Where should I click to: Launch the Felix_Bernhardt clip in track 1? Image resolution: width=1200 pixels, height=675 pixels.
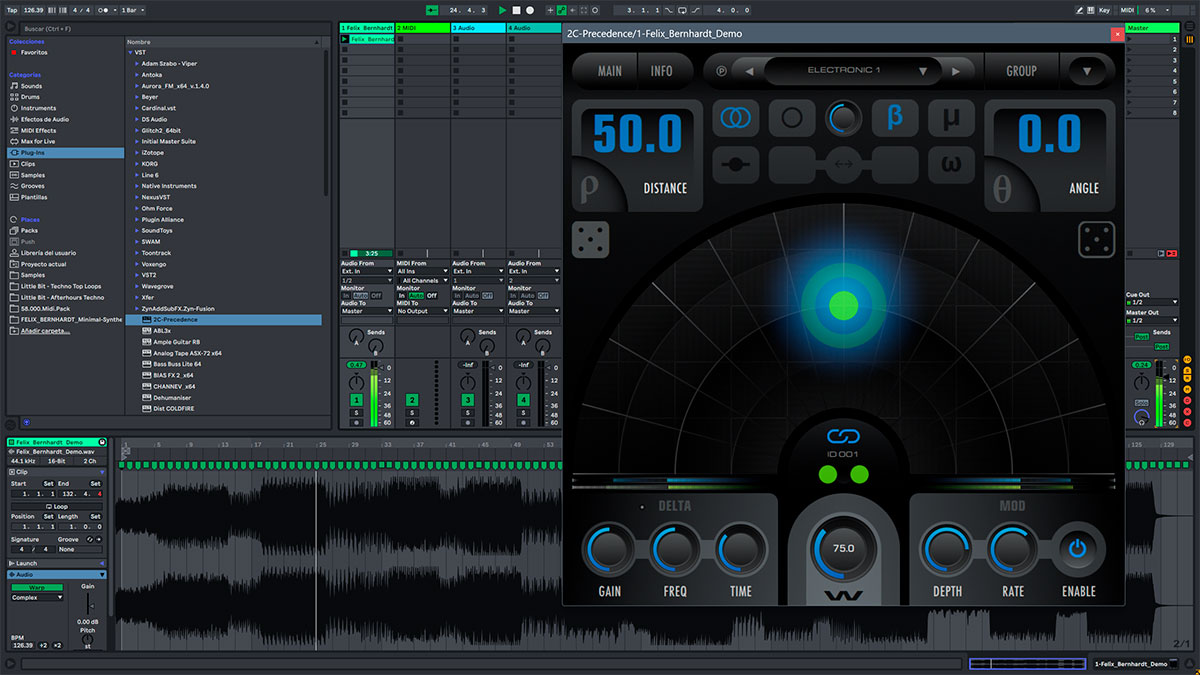tap(345, 39)
